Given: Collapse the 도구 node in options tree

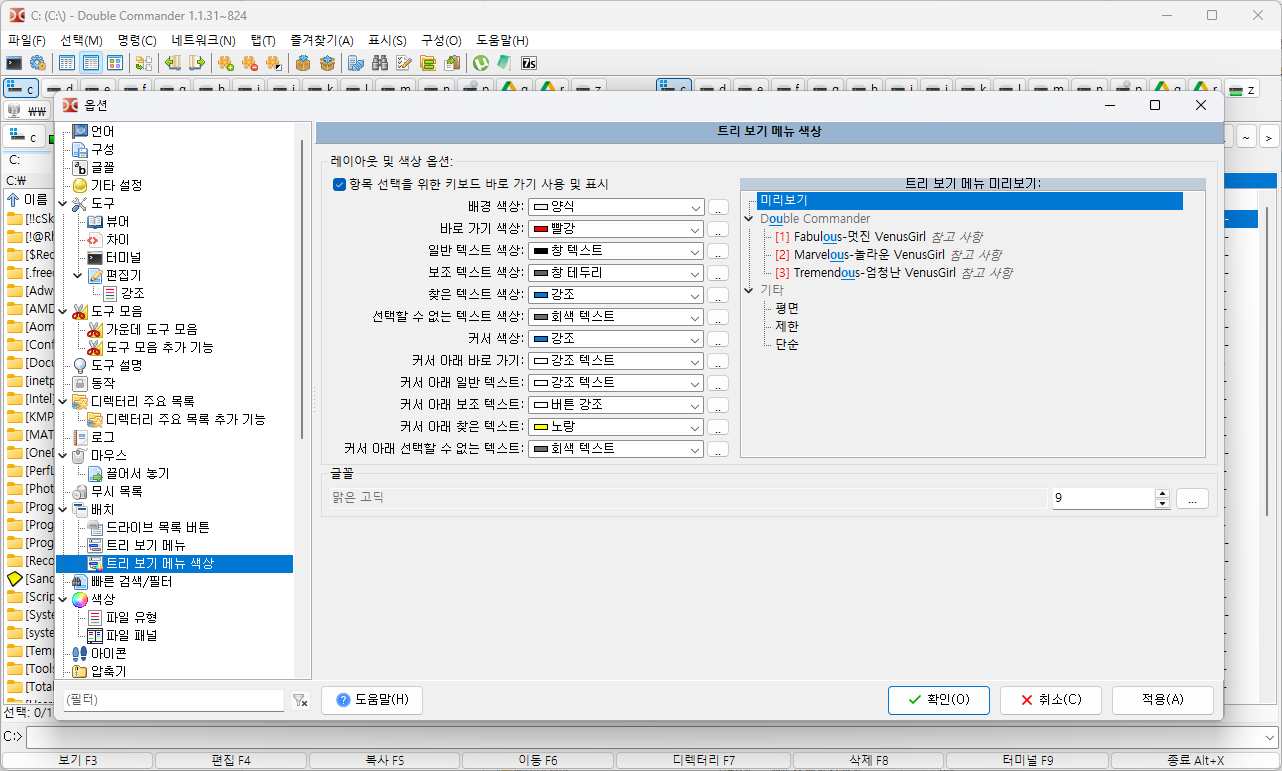Looking at the screenshot, I should 63,204.
